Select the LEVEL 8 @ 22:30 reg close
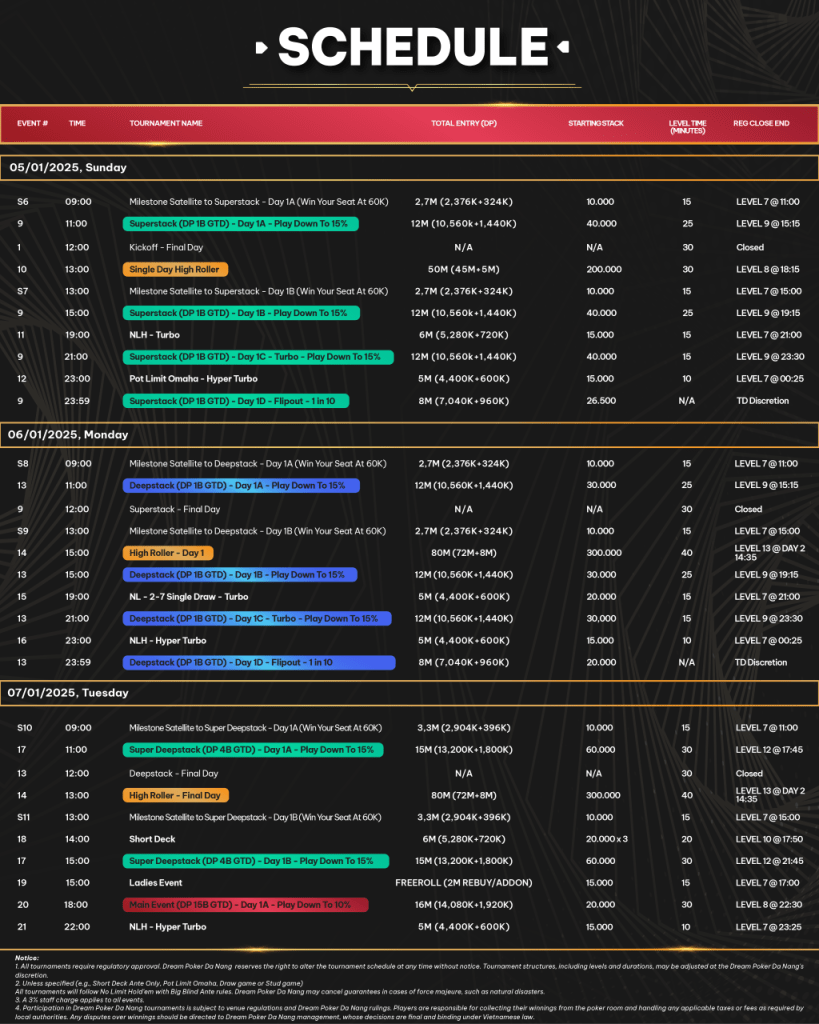819x1024 pixels. point(769,904)
